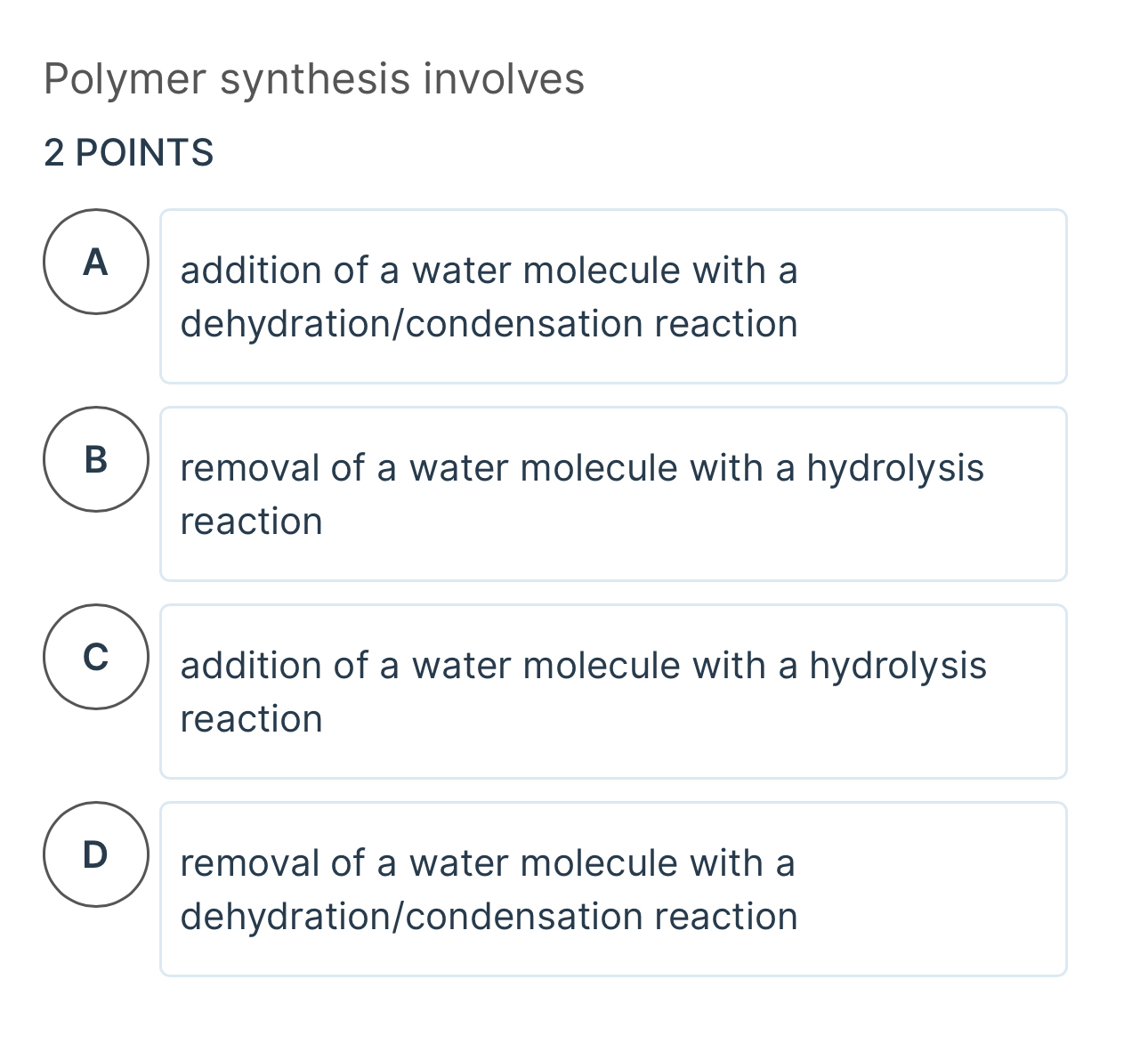Pick the letter C answer circle
Image resolution: width=1148 pixels, height=1060 pixels.
96,658
